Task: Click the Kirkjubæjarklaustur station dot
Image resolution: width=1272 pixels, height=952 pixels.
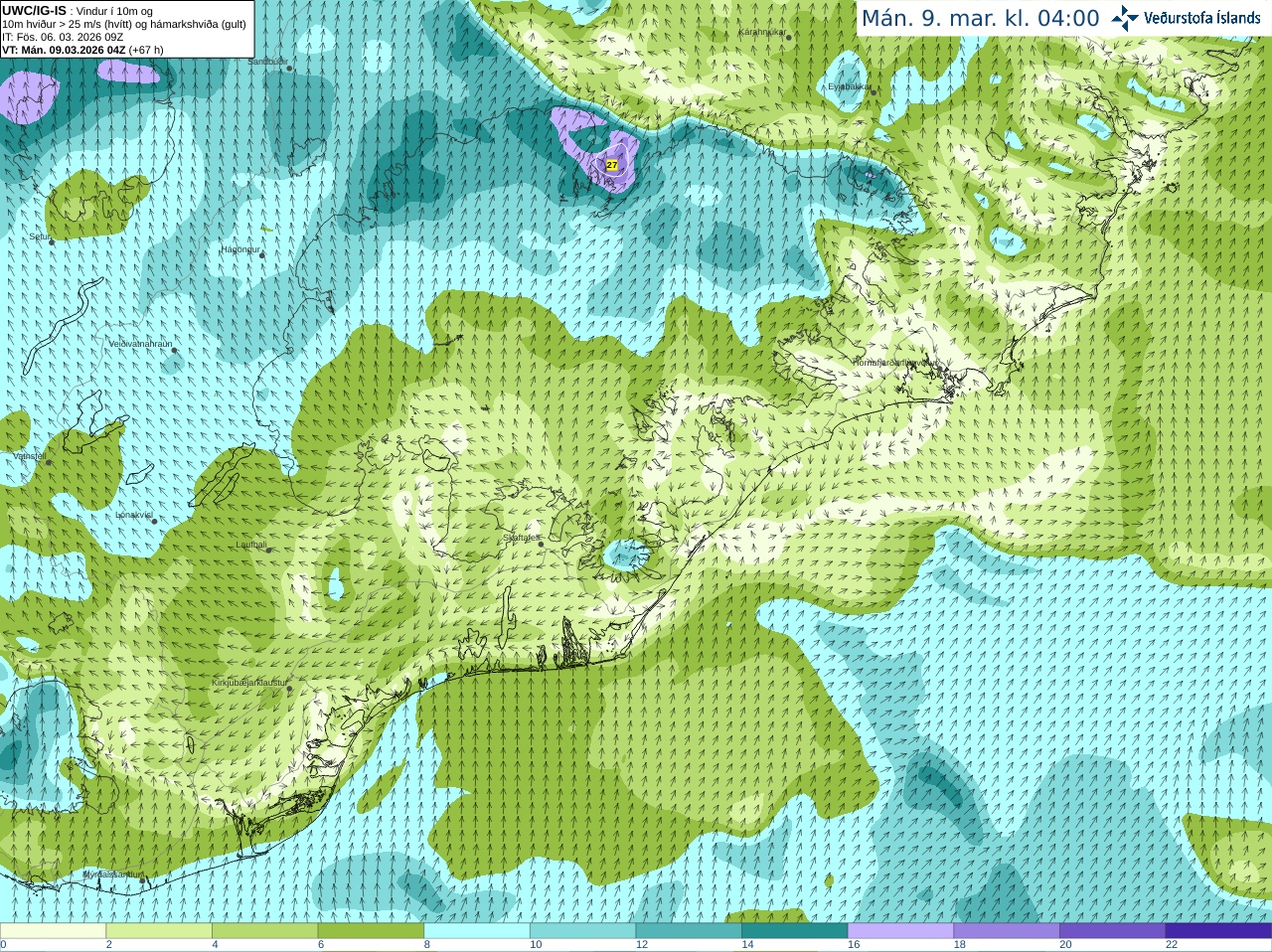Action: [x=289, y=689]
